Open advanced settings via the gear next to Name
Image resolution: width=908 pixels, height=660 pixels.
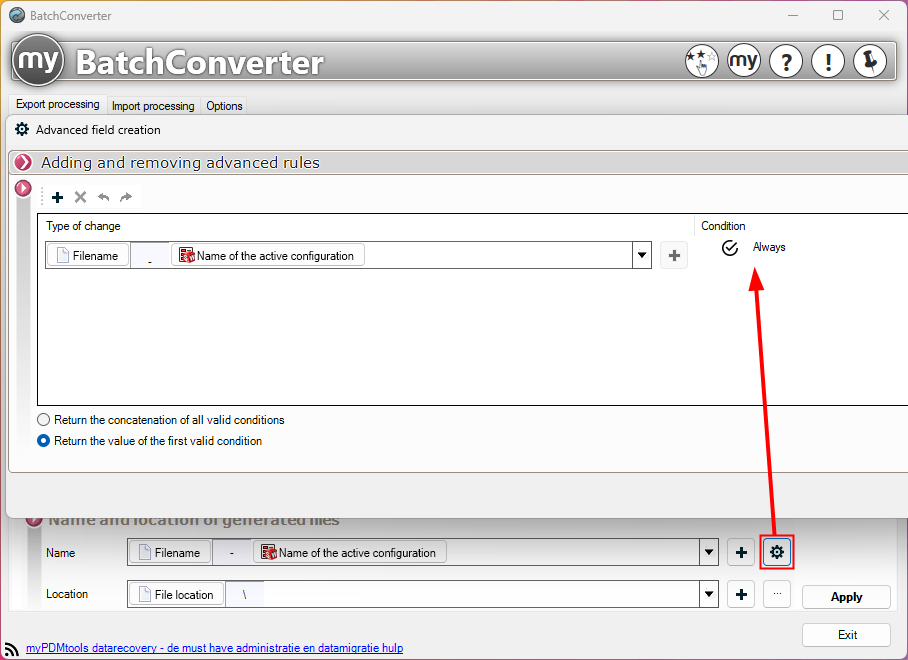pyautogui.click(x=777, y=551)
